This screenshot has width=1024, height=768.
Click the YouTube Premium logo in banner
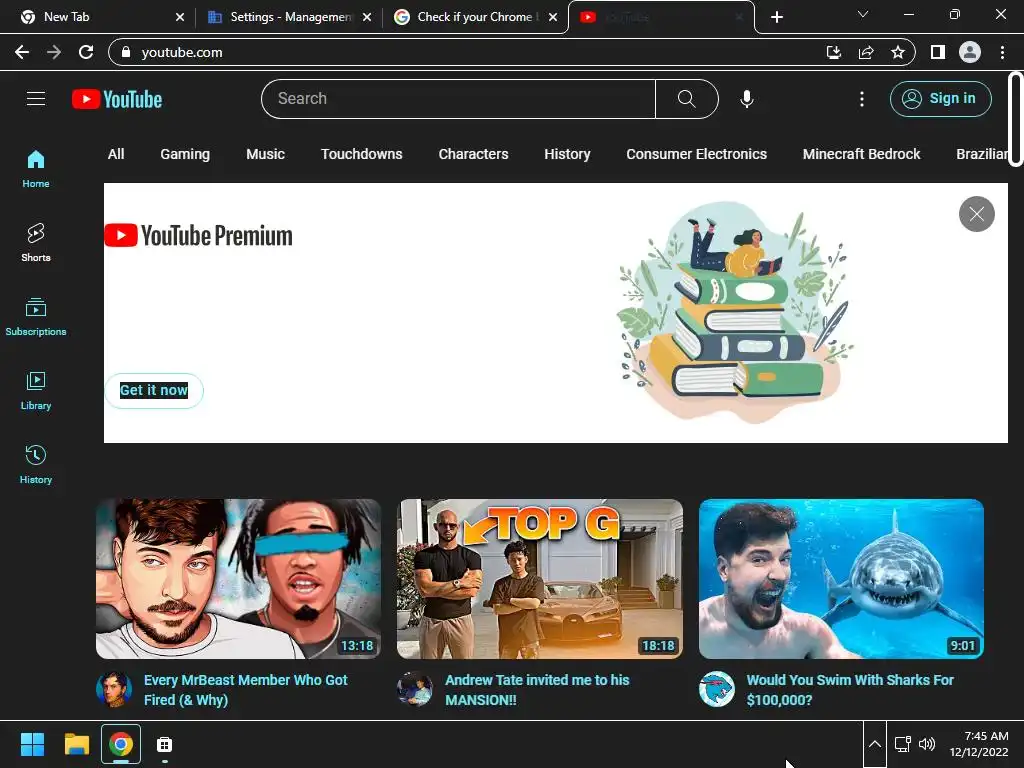coord(199,236)
